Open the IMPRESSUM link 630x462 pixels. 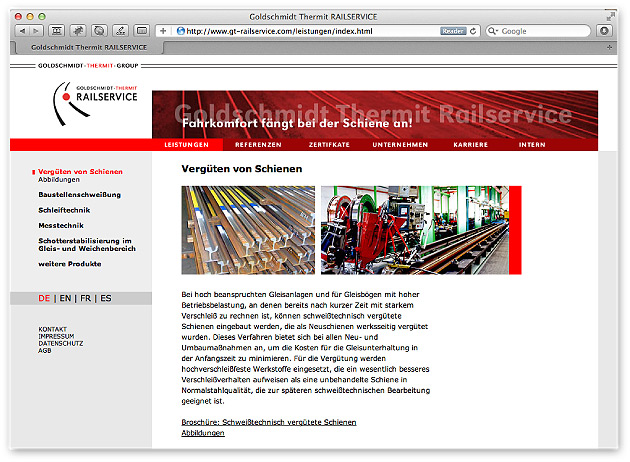click(56, 336)
